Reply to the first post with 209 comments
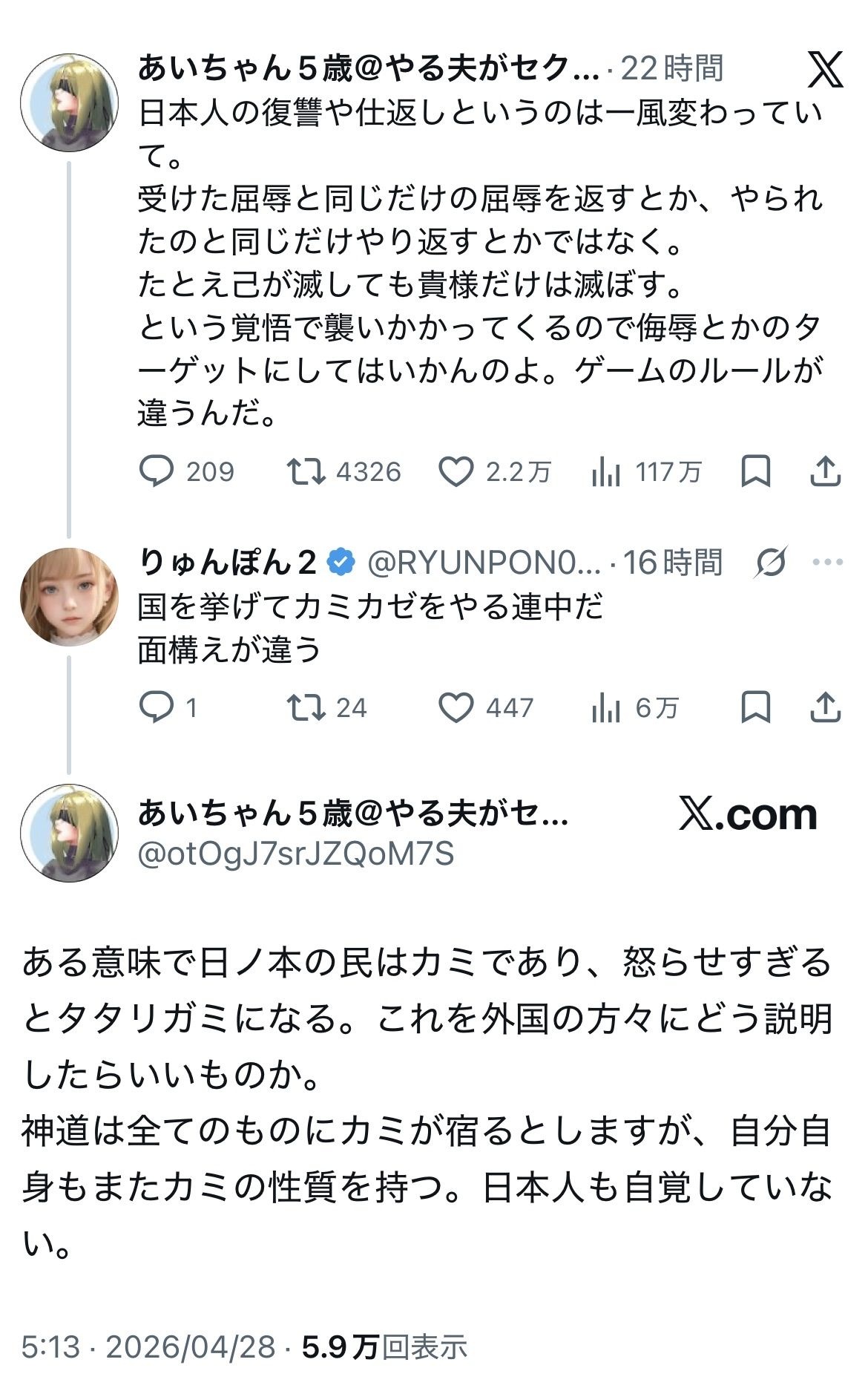Viewport: 868px width, 1391px height. 157,471
